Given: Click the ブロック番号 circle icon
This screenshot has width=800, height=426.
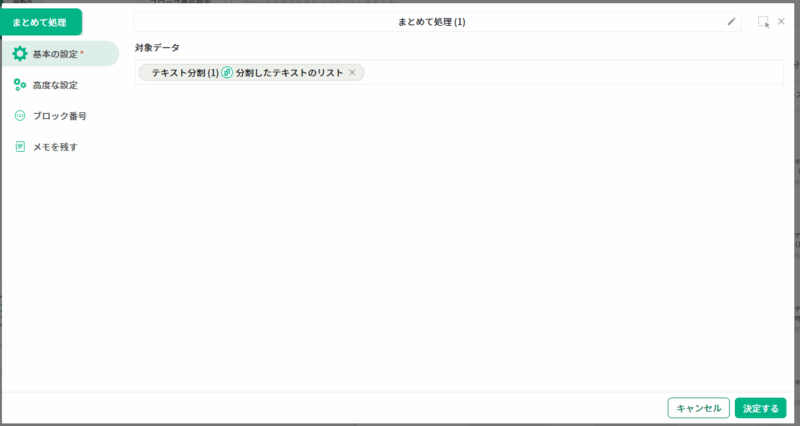Looking at the screenshot, I should click(20, 116).
